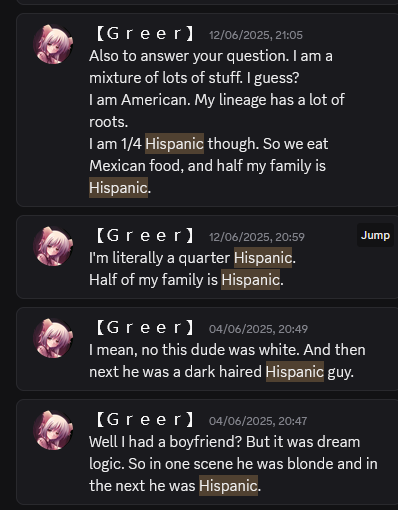This screenshot has width=398, height=510.
Task: Select the 'I'm literally a quarter Hispanic' result
Action: 207,257
